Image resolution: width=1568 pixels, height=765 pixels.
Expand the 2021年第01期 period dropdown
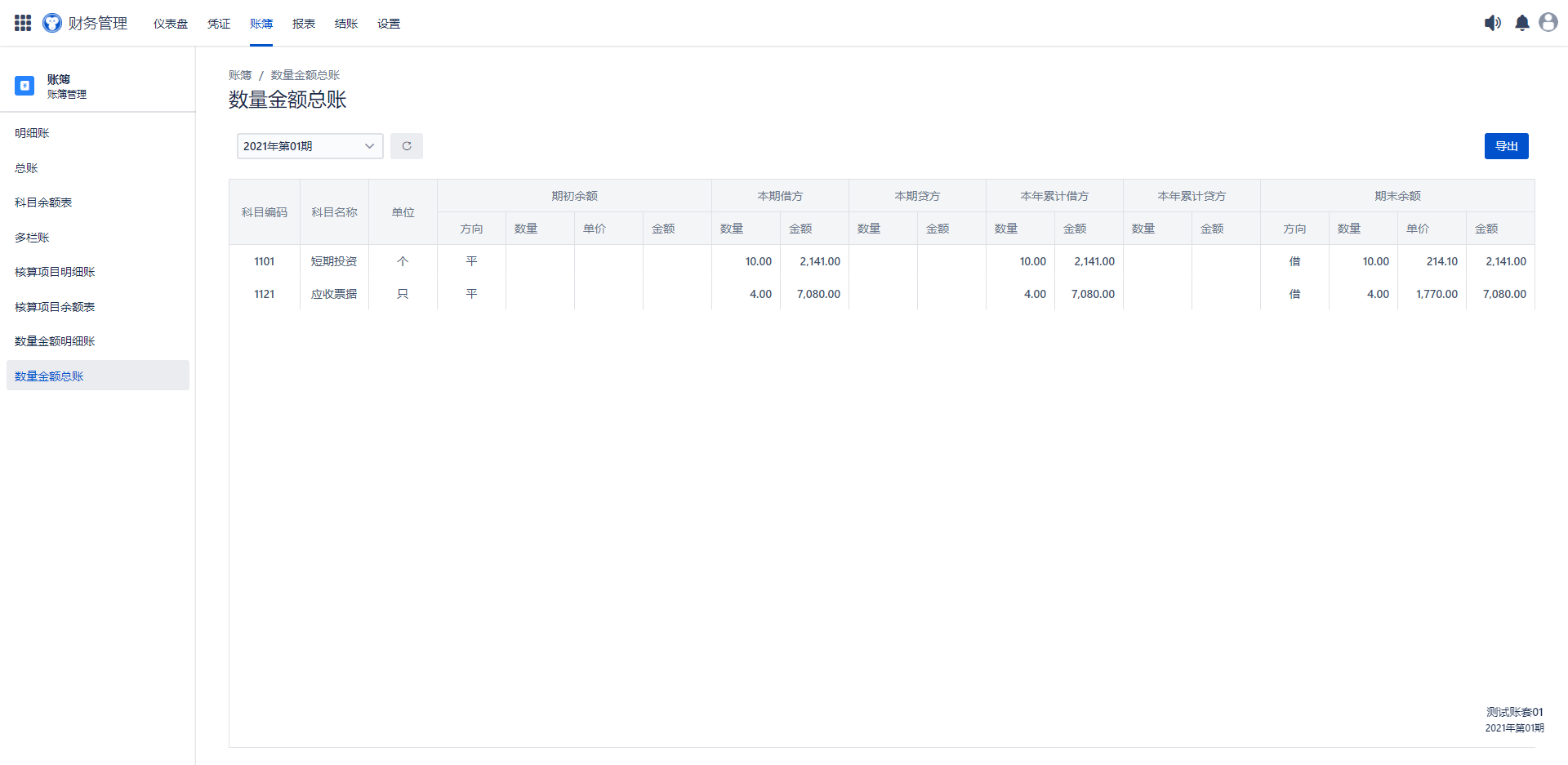click(310, 146)
